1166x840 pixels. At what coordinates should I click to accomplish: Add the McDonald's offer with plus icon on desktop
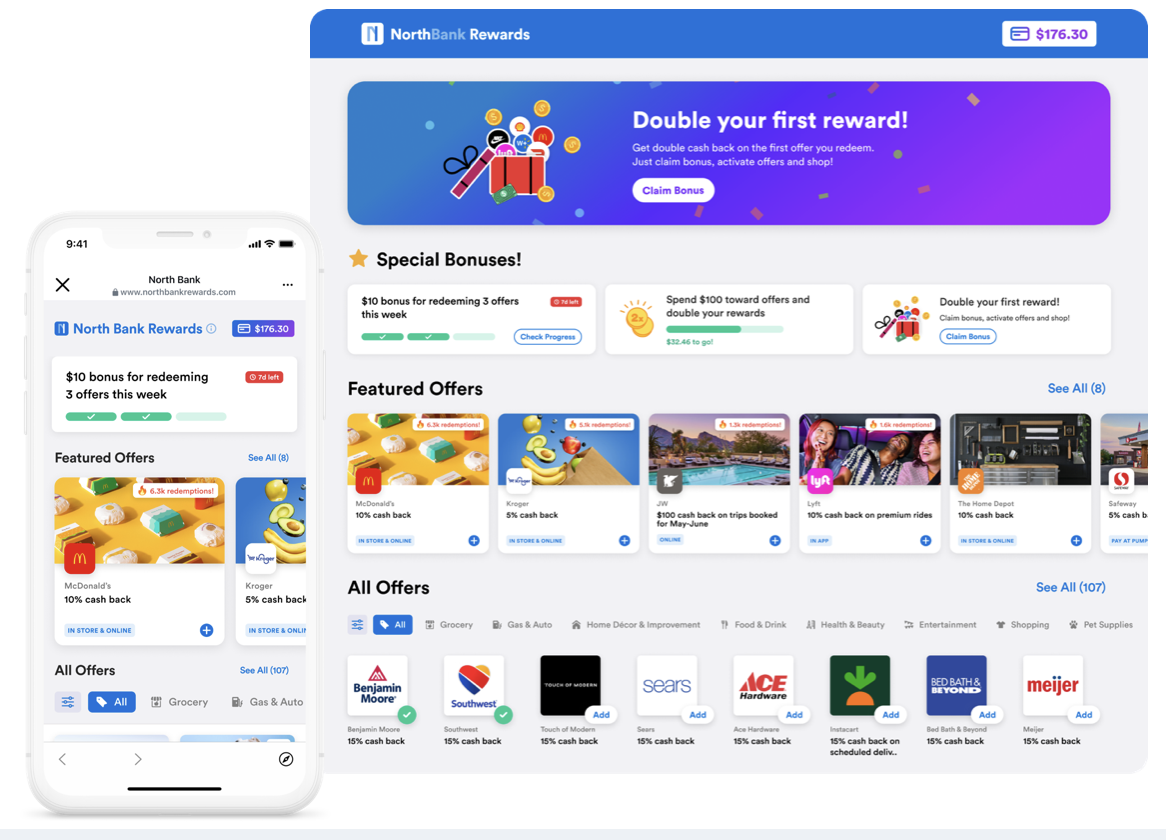tap(474, 540)
